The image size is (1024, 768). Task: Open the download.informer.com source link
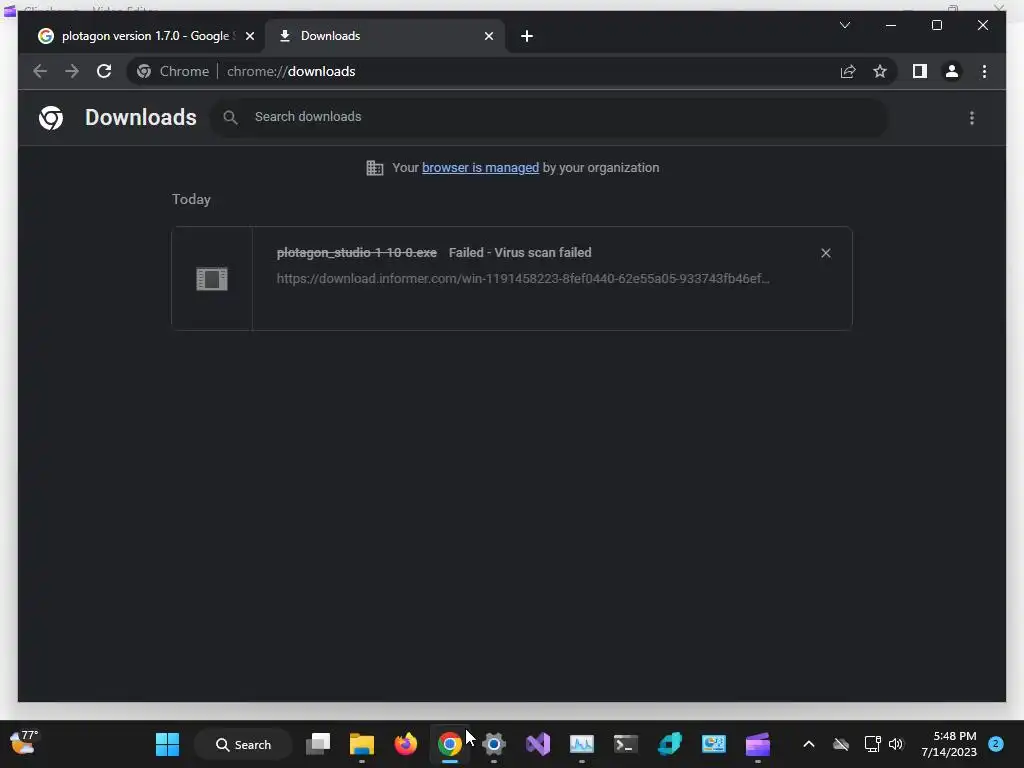pos(523,278)
